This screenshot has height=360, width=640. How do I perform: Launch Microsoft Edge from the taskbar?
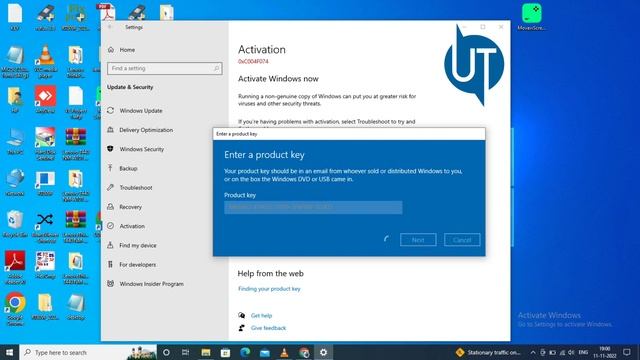click(x=245, y=352)
